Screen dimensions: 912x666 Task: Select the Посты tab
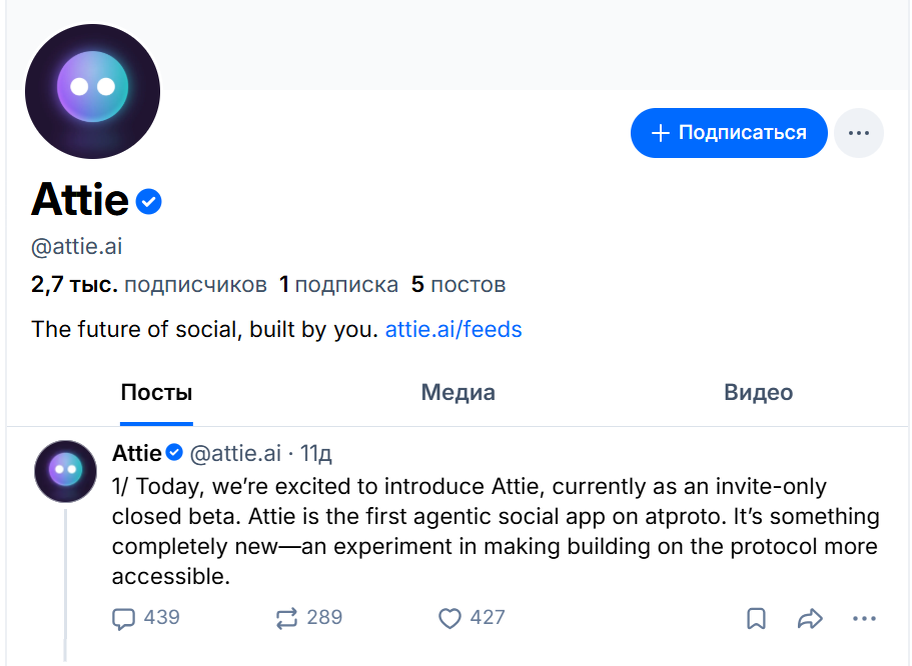[156, 392]
